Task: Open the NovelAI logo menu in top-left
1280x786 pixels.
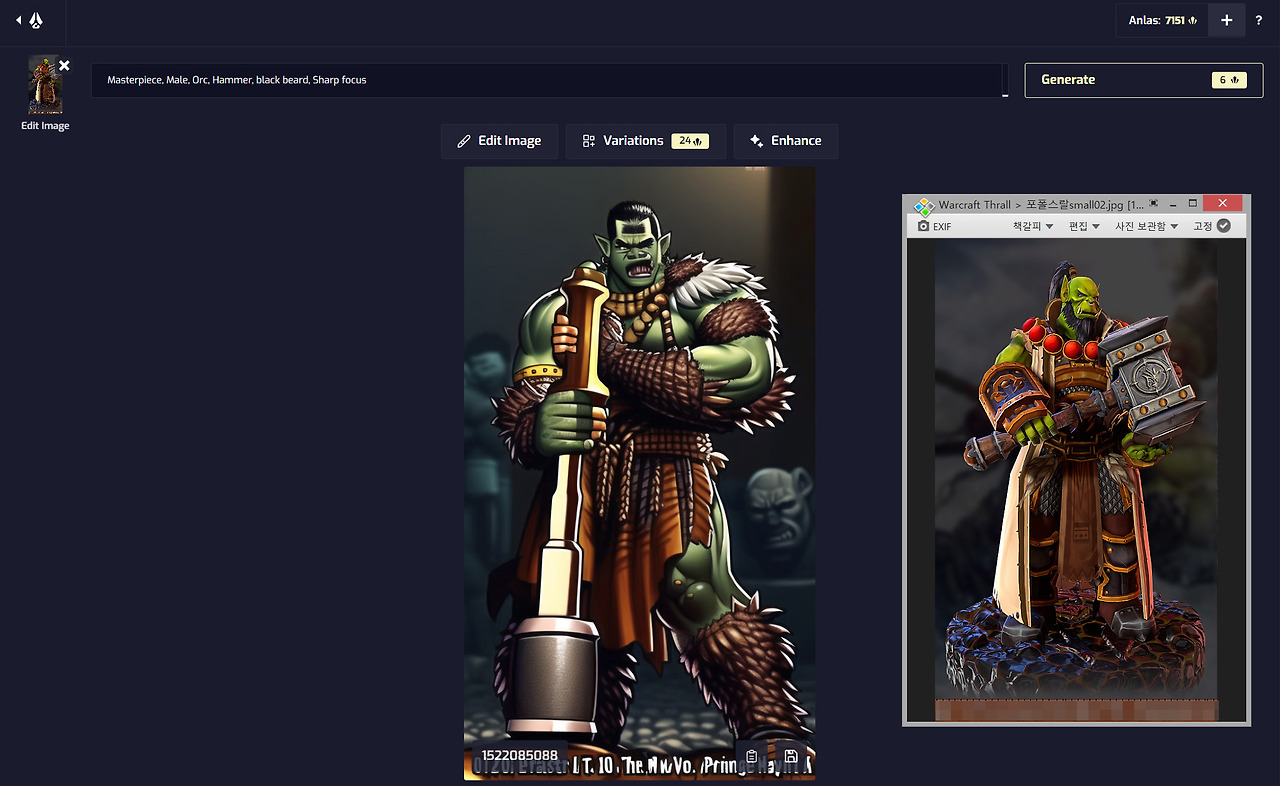Action: (36, 20)
